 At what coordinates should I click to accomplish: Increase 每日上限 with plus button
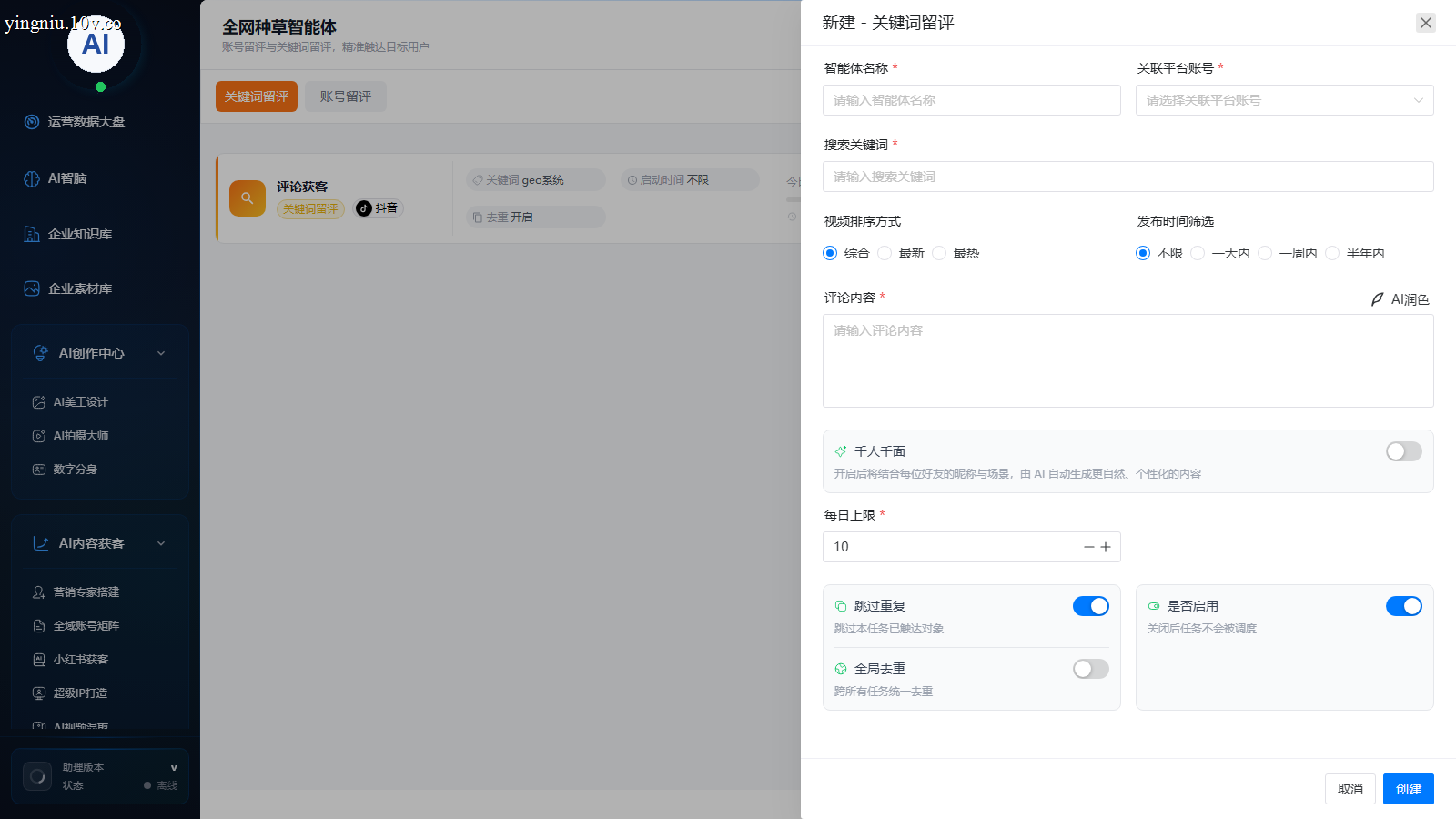pyautogui.click(x=1106, y=547)
